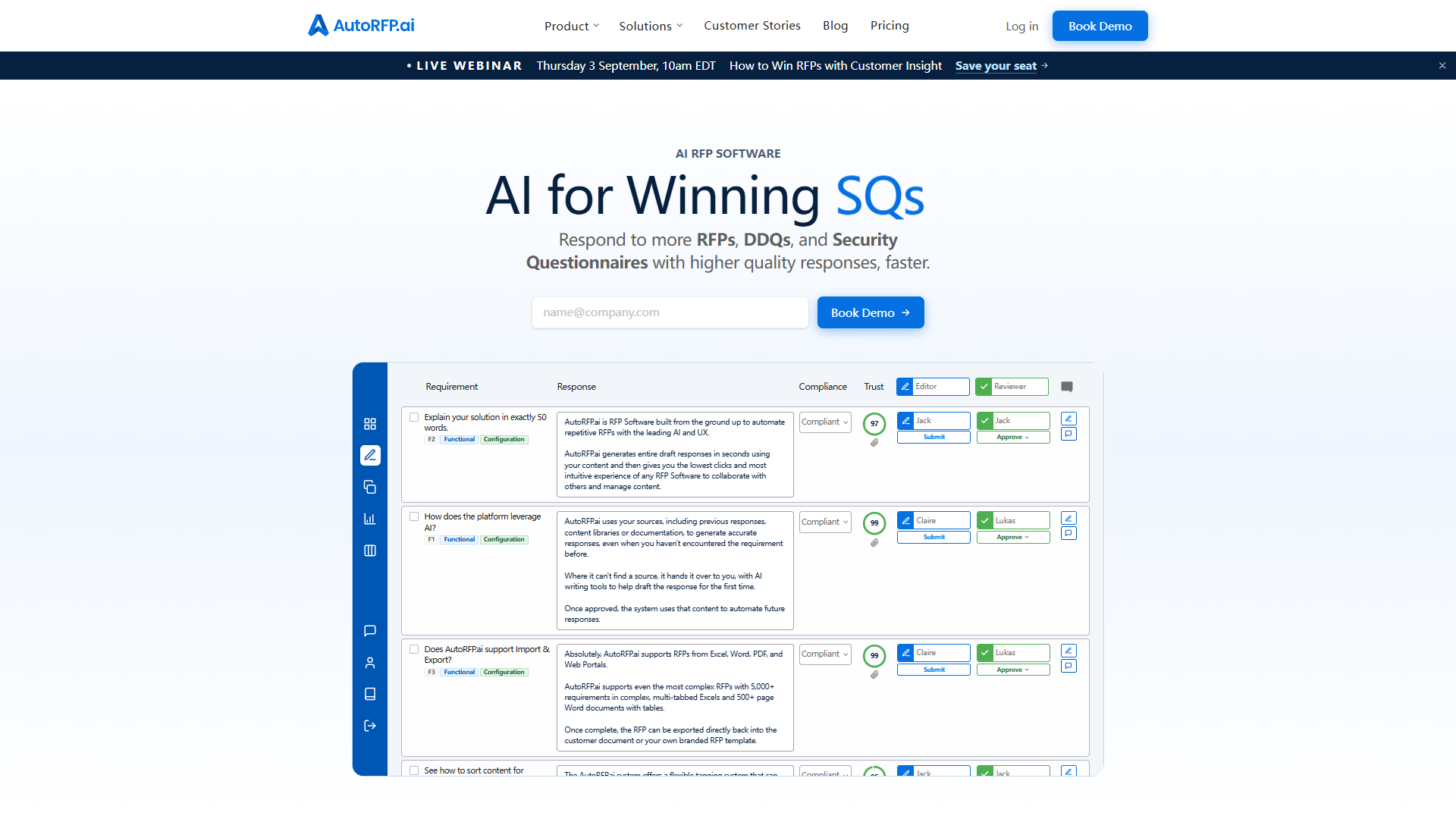Check 'Does AutoRFP.ai support Import & Export' checkbox
The width and height of the screenshot is (1456, 819).
coord(414,649)
